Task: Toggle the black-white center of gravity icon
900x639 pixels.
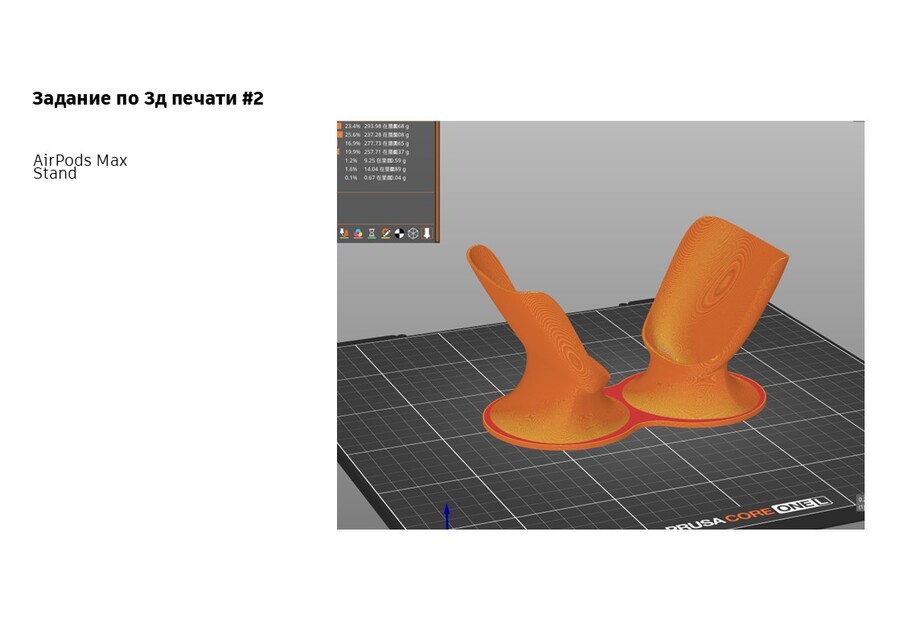Action: 399,233
